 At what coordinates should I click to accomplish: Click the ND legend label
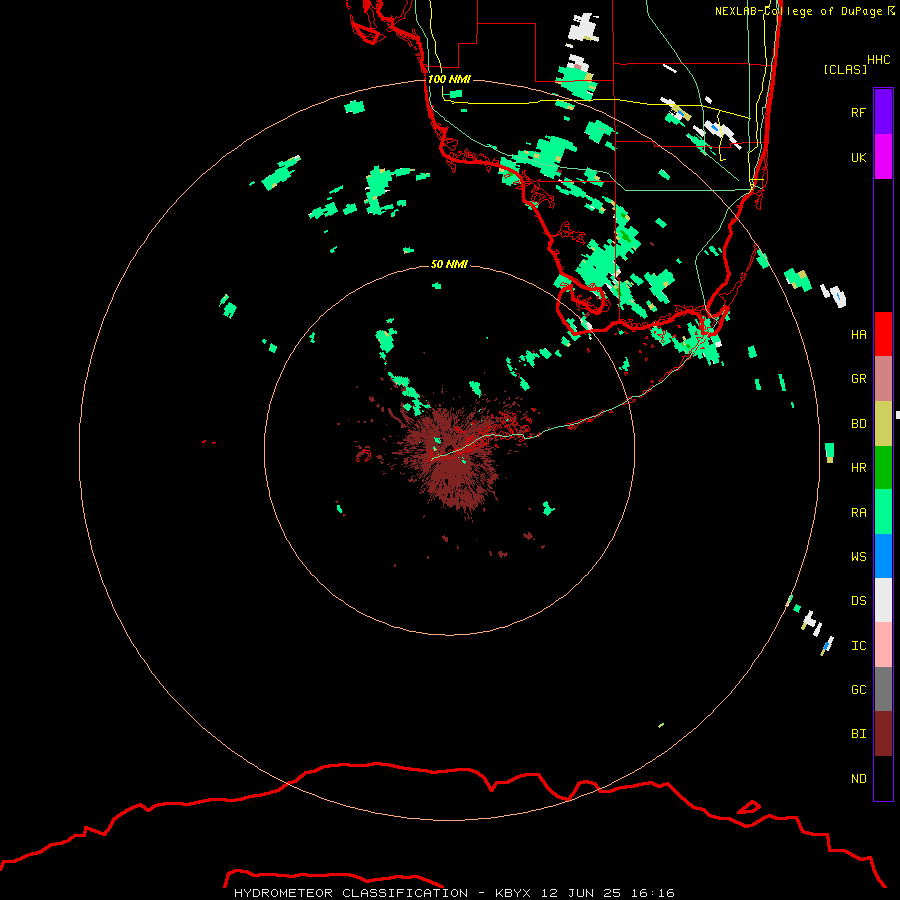tap(859, 779)
